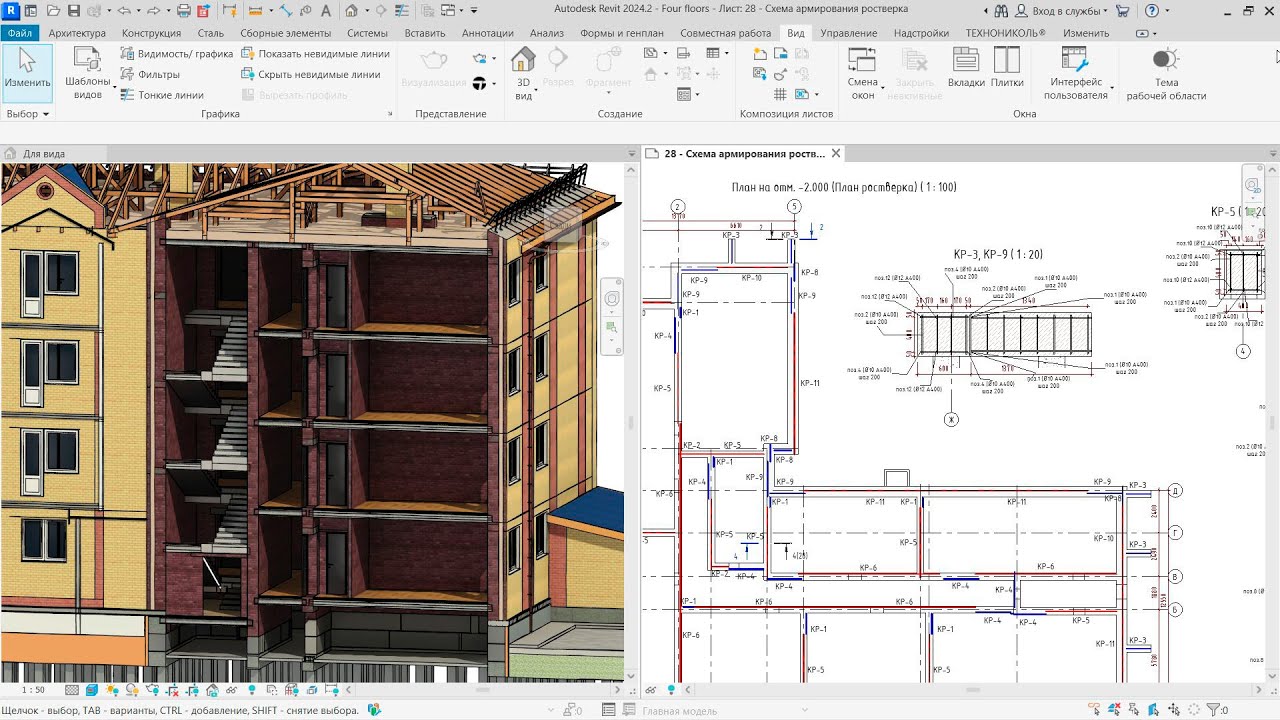Toggle sun path in view control bar
This screenshot has width=1280, height=720.
click(x=112, y=690)
